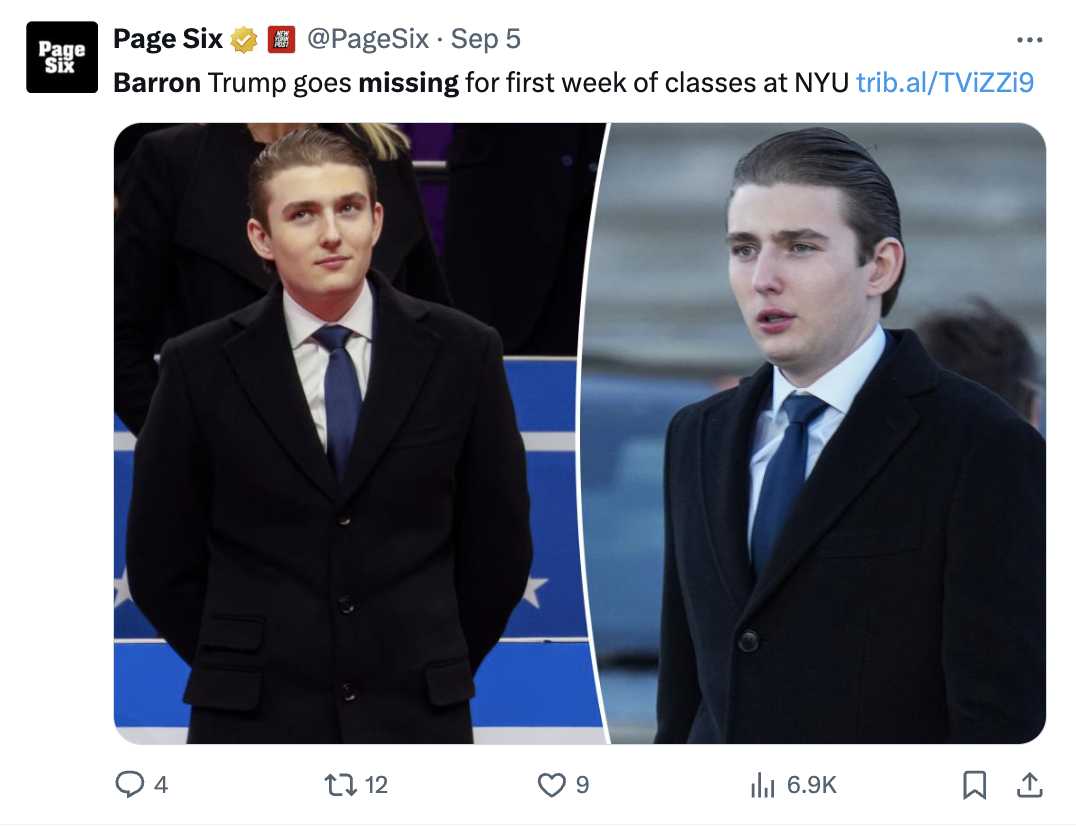Open the trib.al/TViZZi9 link
The height and width of the screenshot is (828, 1076).
click(x=945, y=82)
